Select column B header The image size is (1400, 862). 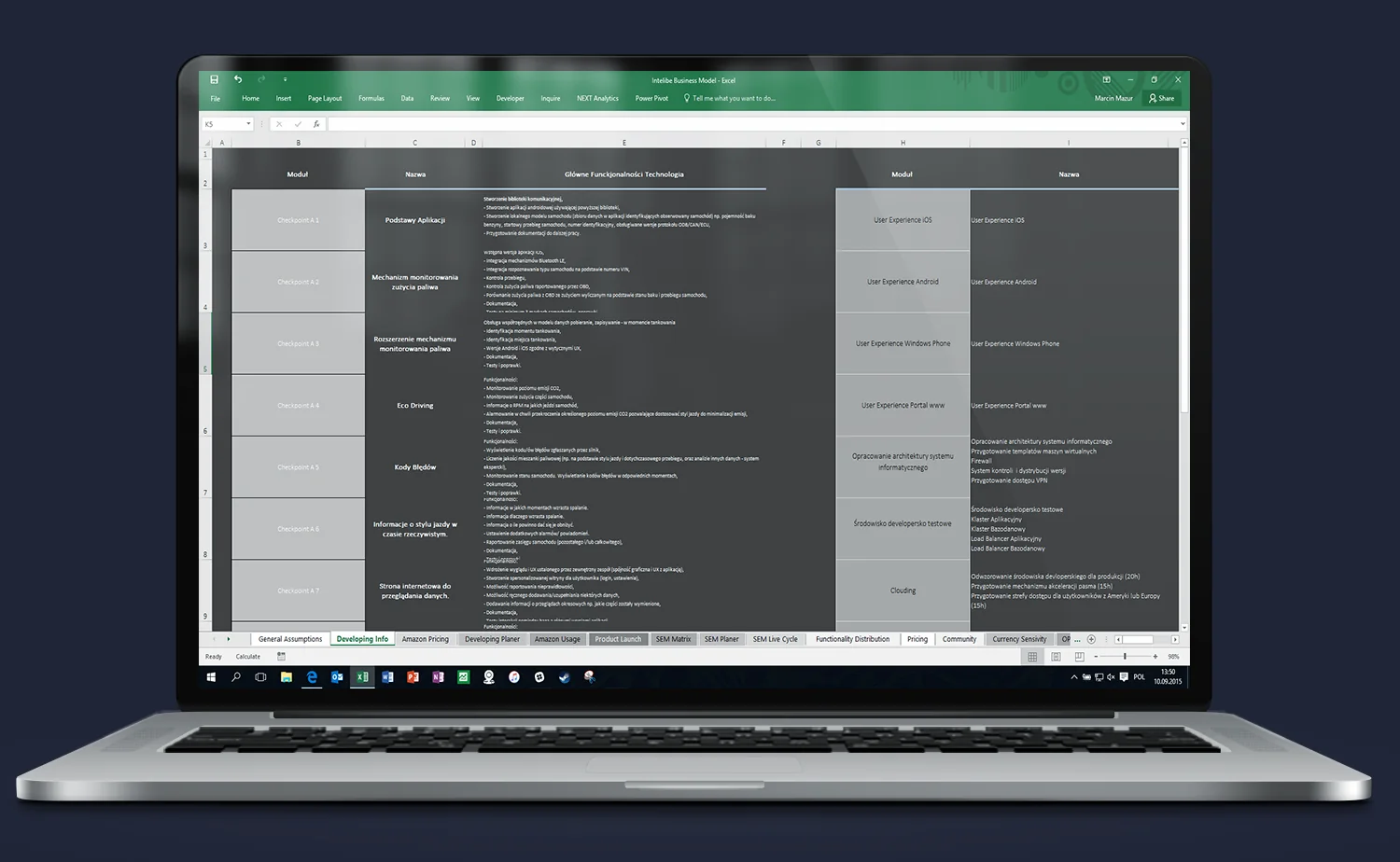point(298,143)
